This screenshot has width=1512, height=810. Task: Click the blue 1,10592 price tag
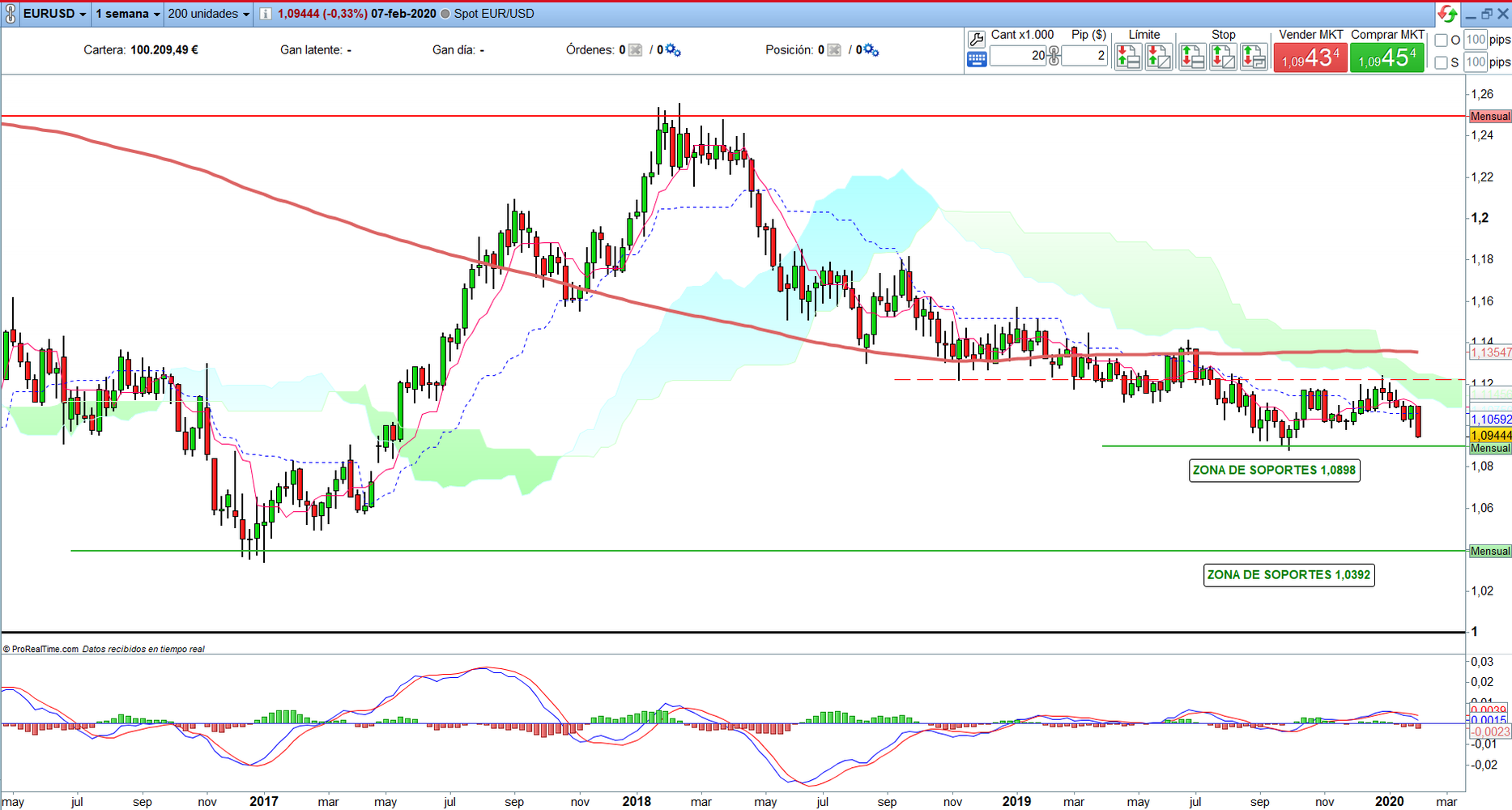tap(1490, 420)
